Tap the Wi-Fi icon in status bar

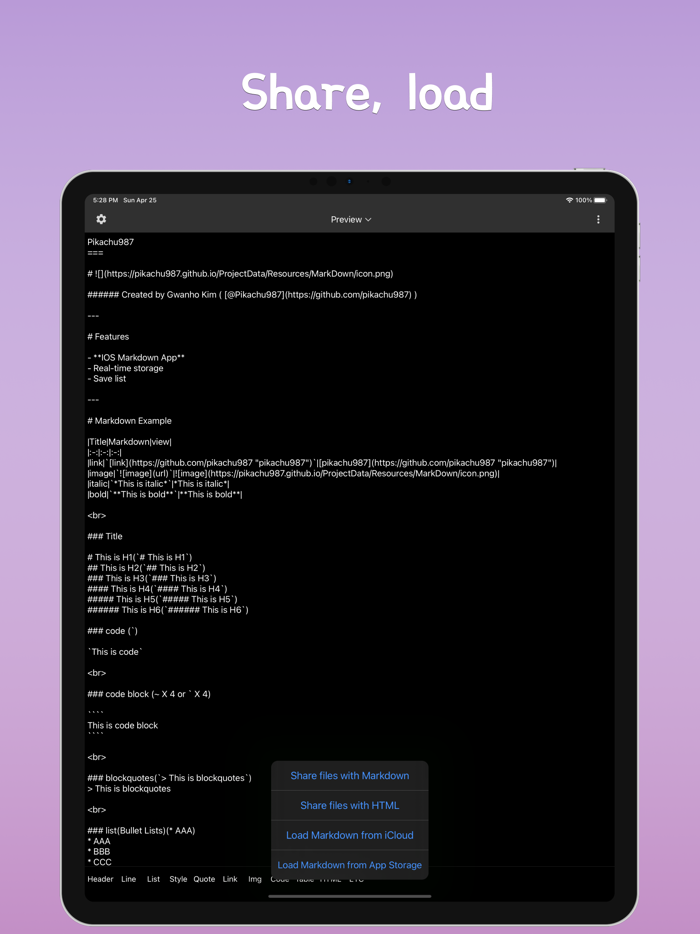(x=570, y=200)
